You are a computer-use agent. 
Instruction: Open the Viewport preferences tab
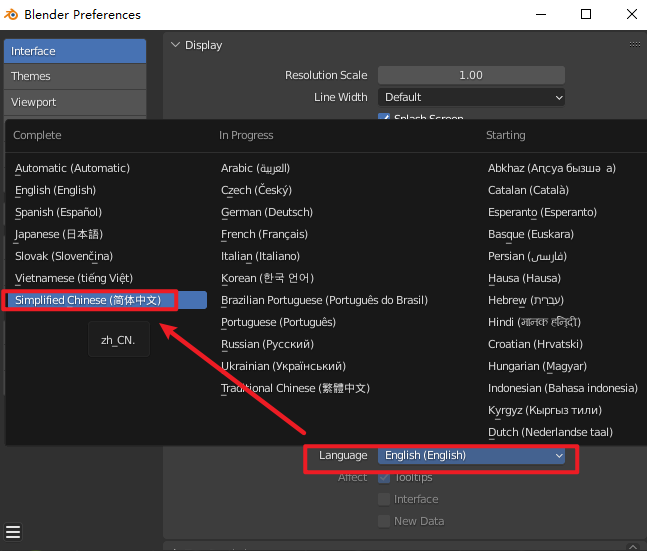coord(74,102)
